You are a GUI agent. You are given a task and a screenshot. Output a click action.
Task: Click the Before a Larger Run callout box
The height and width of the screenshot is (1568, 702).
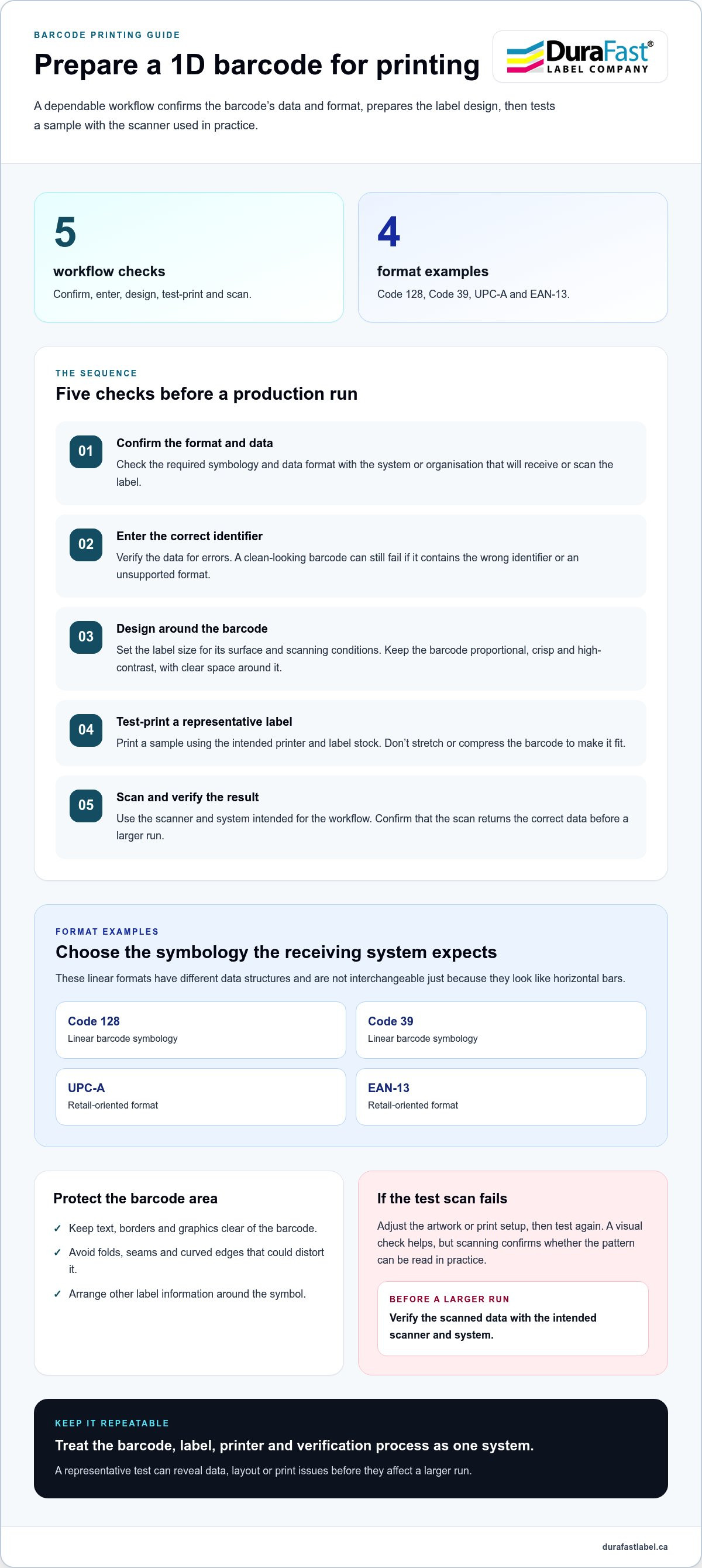click(x=513, y=1319)
